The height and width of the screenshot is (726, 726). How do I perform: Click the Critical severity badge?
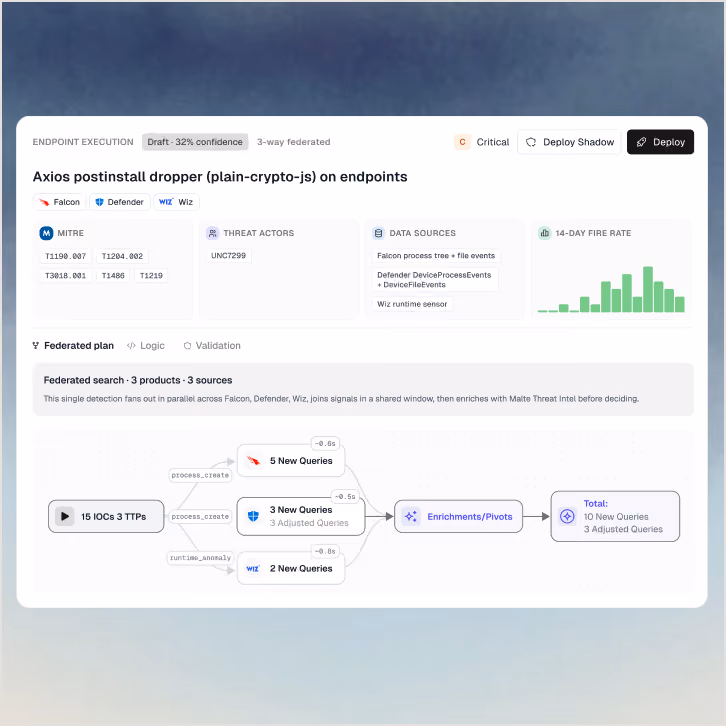click(x=482, y=142)
